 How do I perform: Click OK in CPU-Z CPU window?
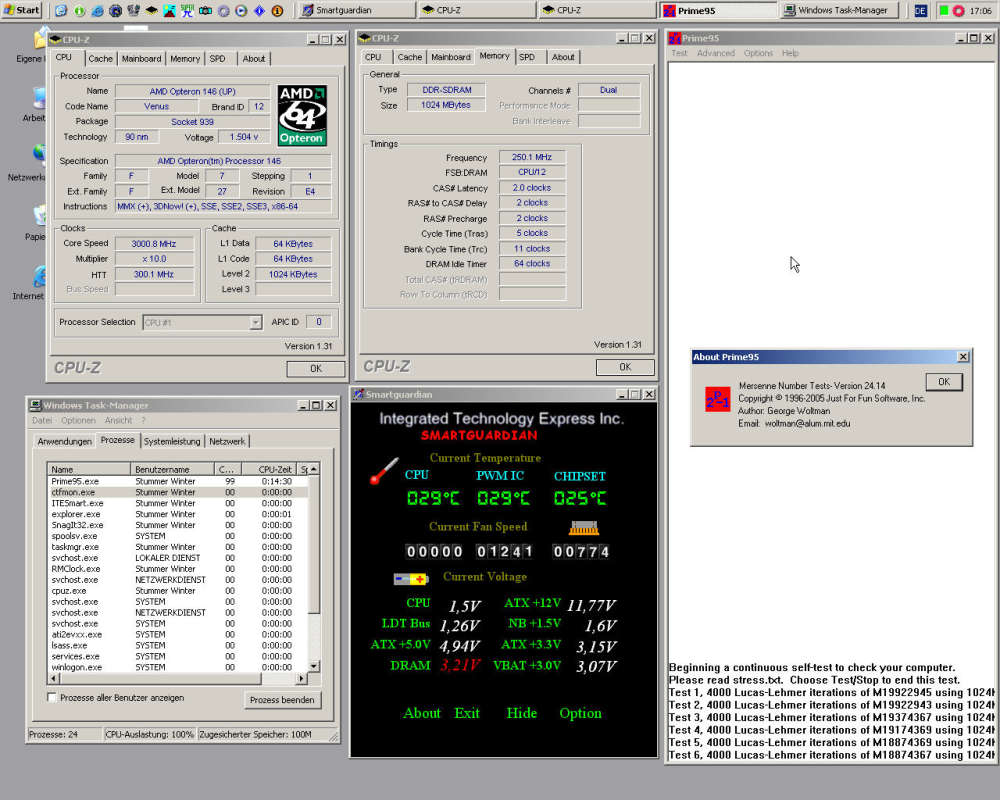click(316, 369)
